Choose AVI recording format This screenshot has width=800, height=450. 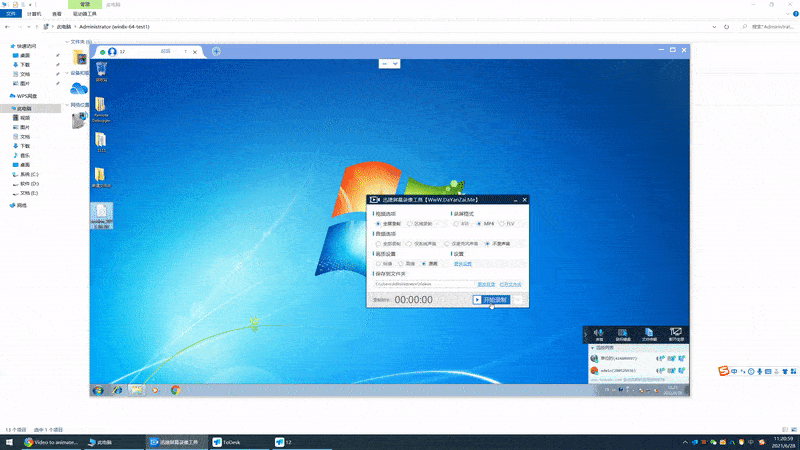[456, 224]
